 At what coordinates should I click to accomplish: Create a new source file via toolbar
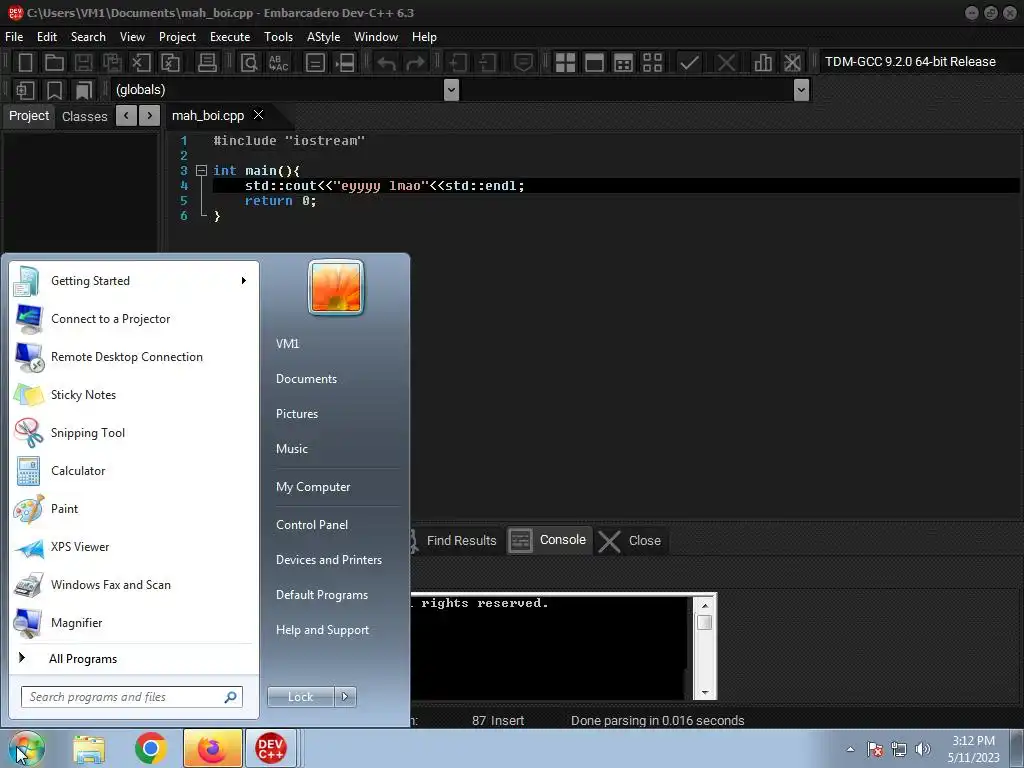[25, 63]
